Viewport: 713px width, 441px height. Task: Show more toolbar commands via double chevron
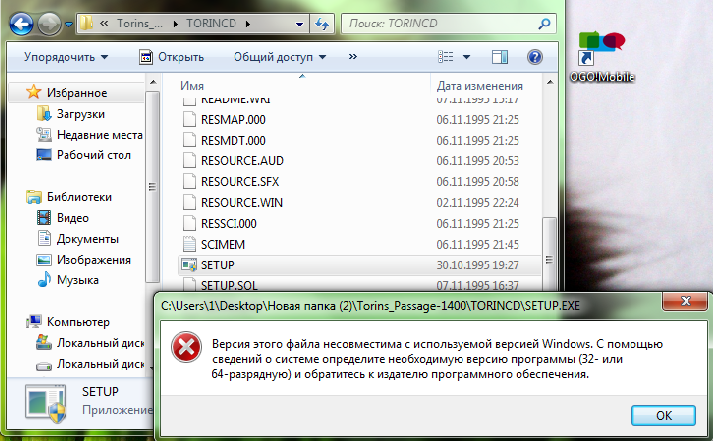(x=352, y=56)
